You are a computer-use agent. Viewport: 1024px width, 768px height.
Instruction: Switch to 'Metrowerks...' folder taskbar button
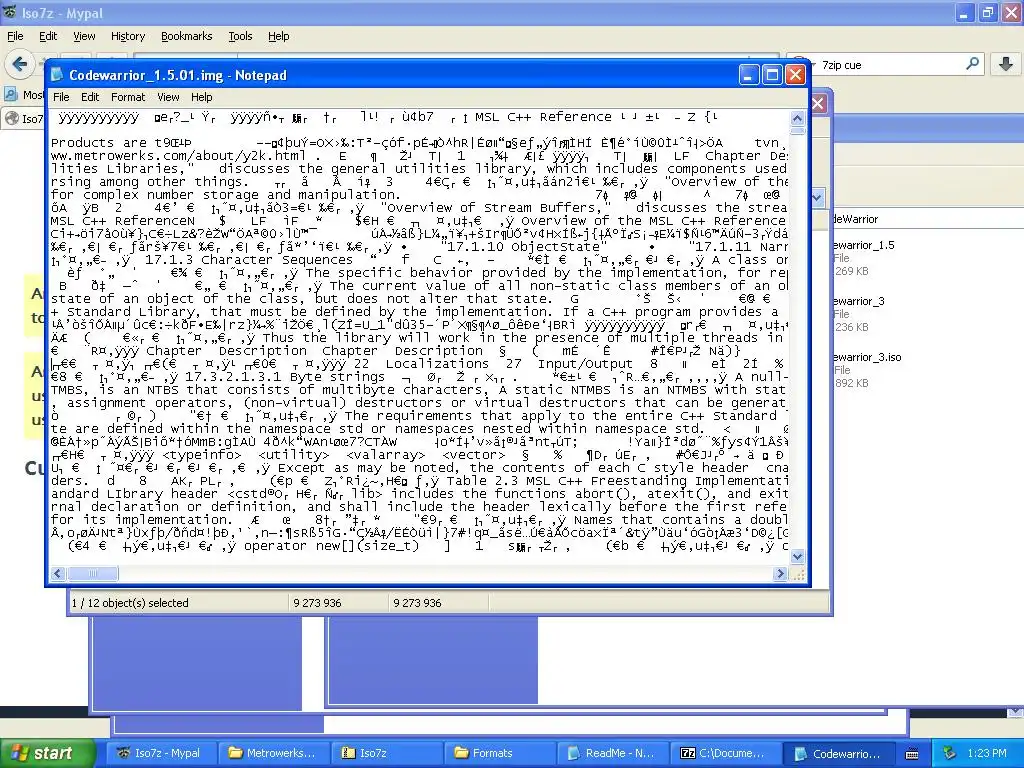pyautogui.click(x=272, y=753)
